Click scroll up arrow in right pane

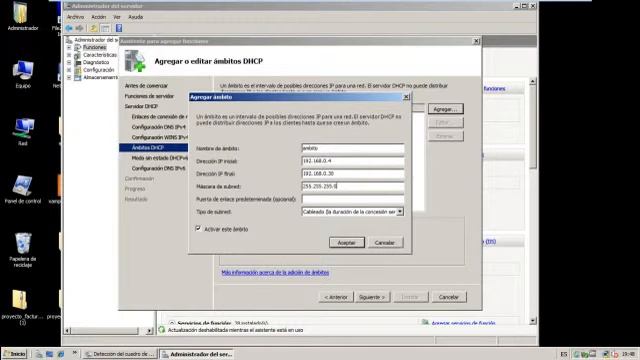533,82
